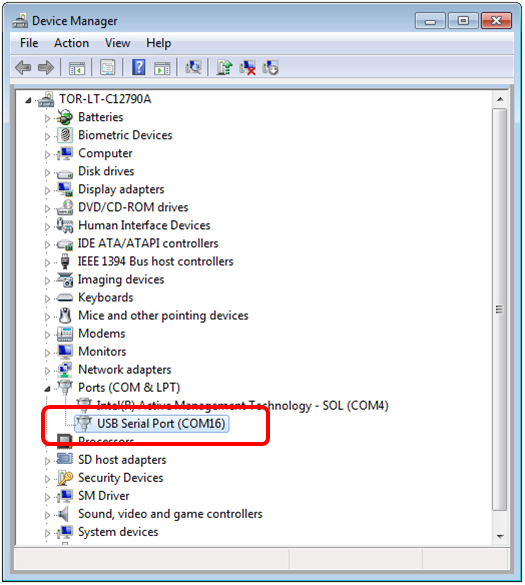Select the SOL (COM4) port entry
Image resolution: width=525 pixels, height=585 pixels.
tap(243, 406)
